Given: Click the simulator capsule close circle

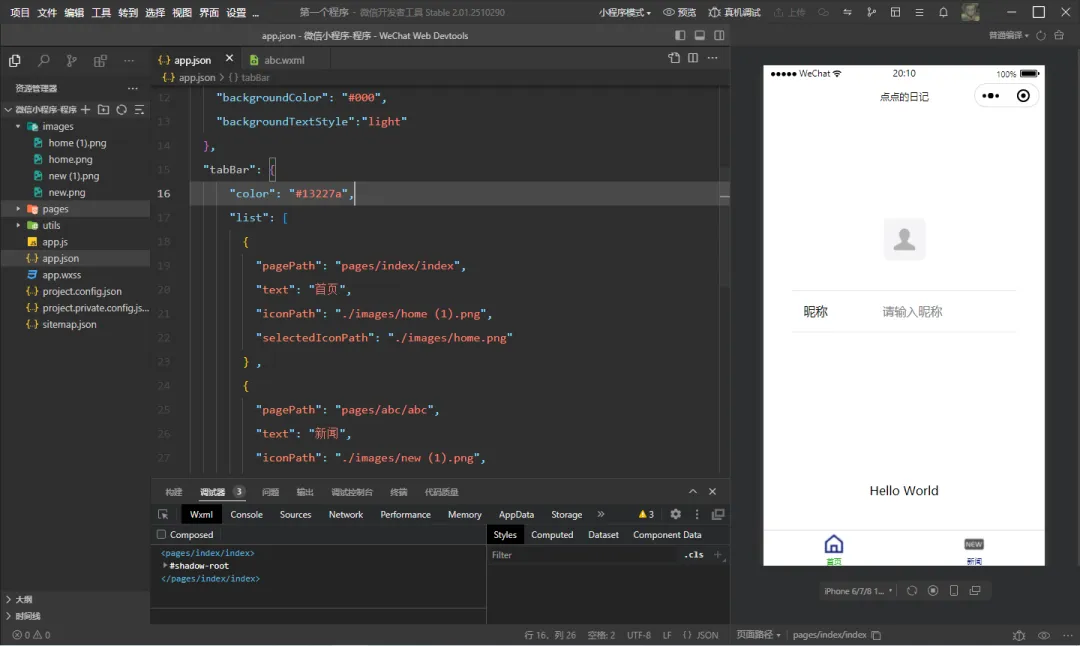Looking at the screenshot, I should (1024, 96).
